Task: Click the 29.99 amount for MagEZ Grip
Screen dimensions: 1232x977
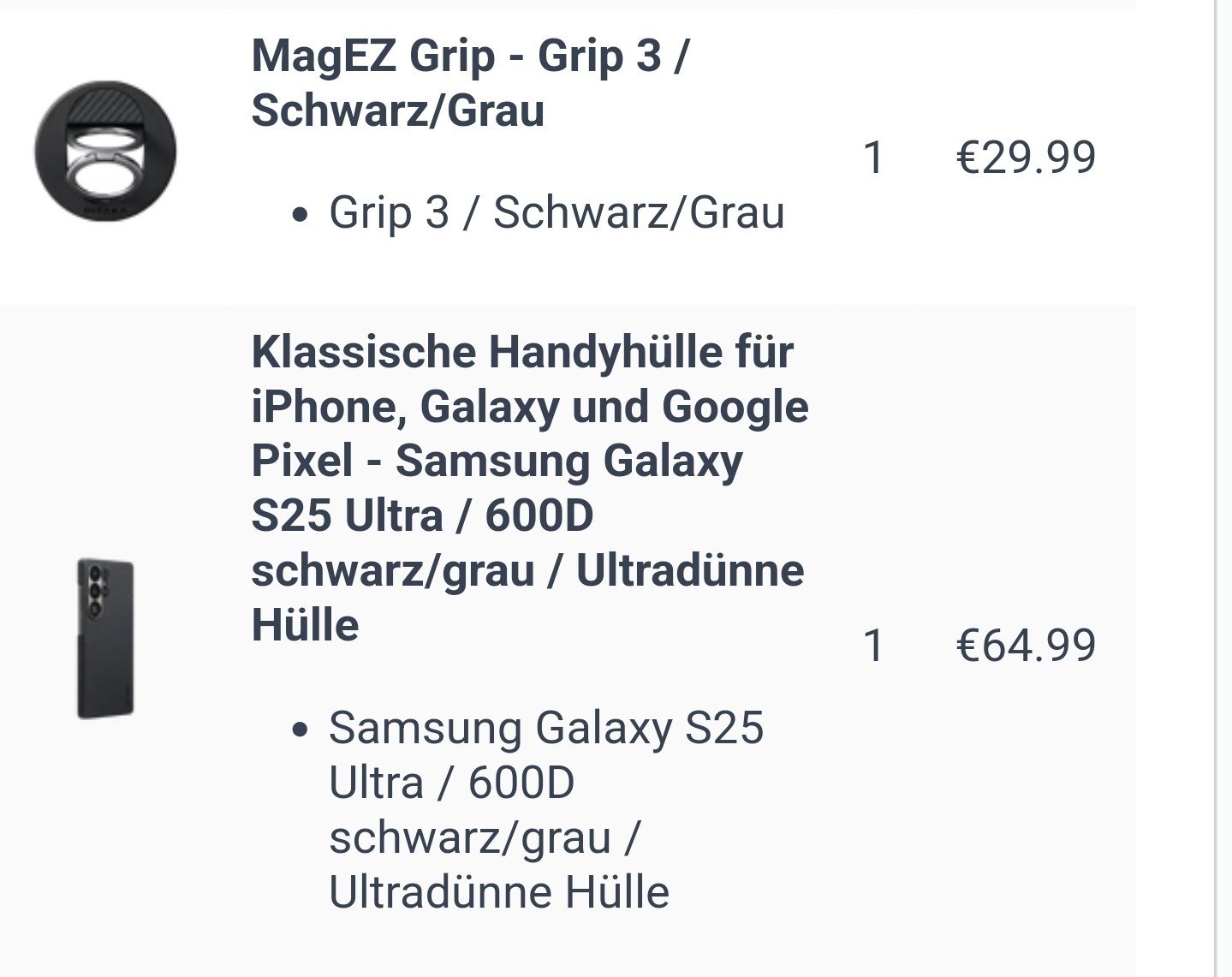Action: click(1038, 158)
